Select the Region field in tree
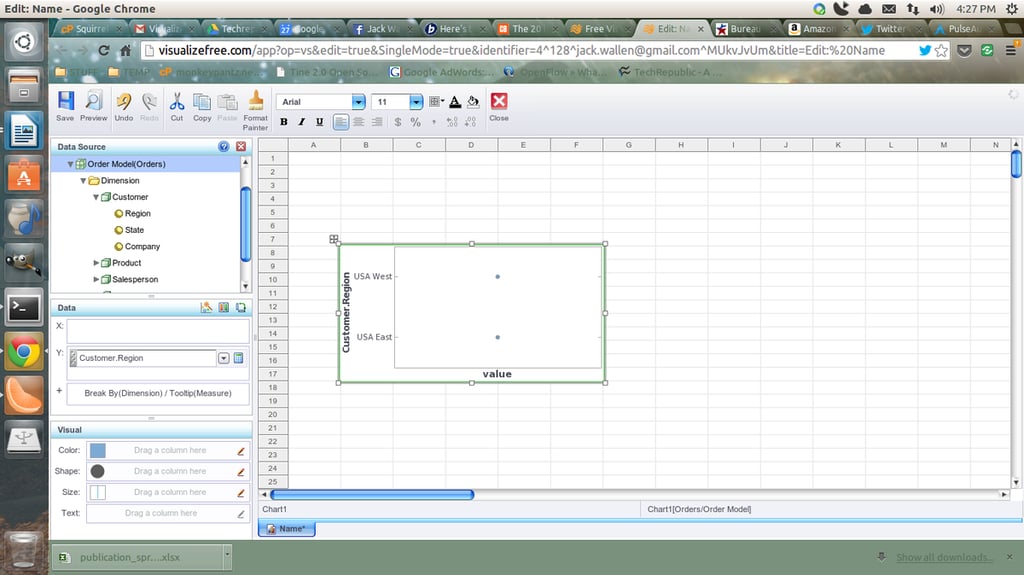 137,213
